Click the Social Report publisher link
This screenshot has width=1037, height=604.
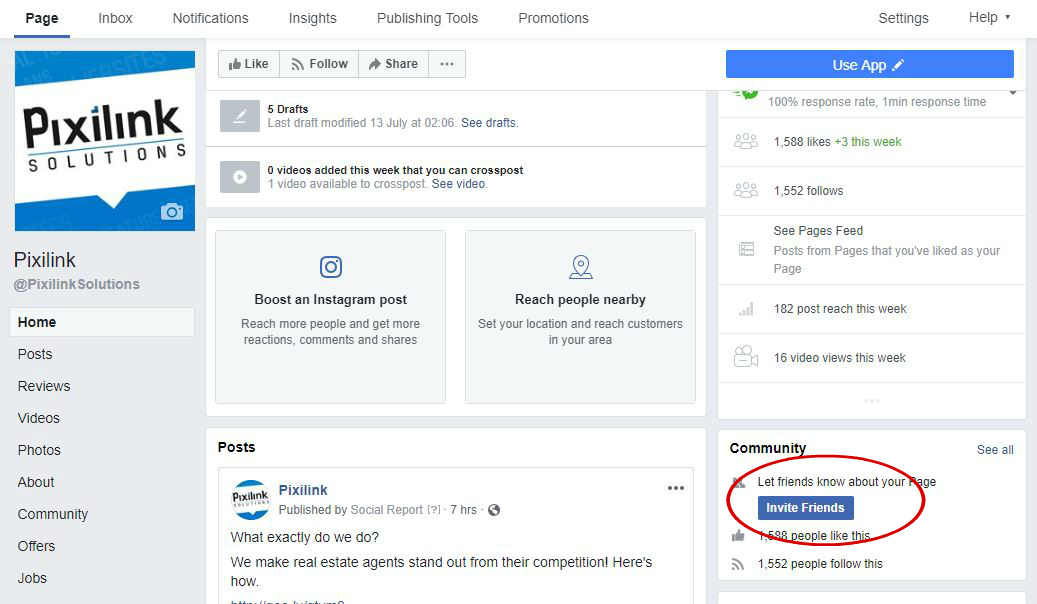pos(387,510)
